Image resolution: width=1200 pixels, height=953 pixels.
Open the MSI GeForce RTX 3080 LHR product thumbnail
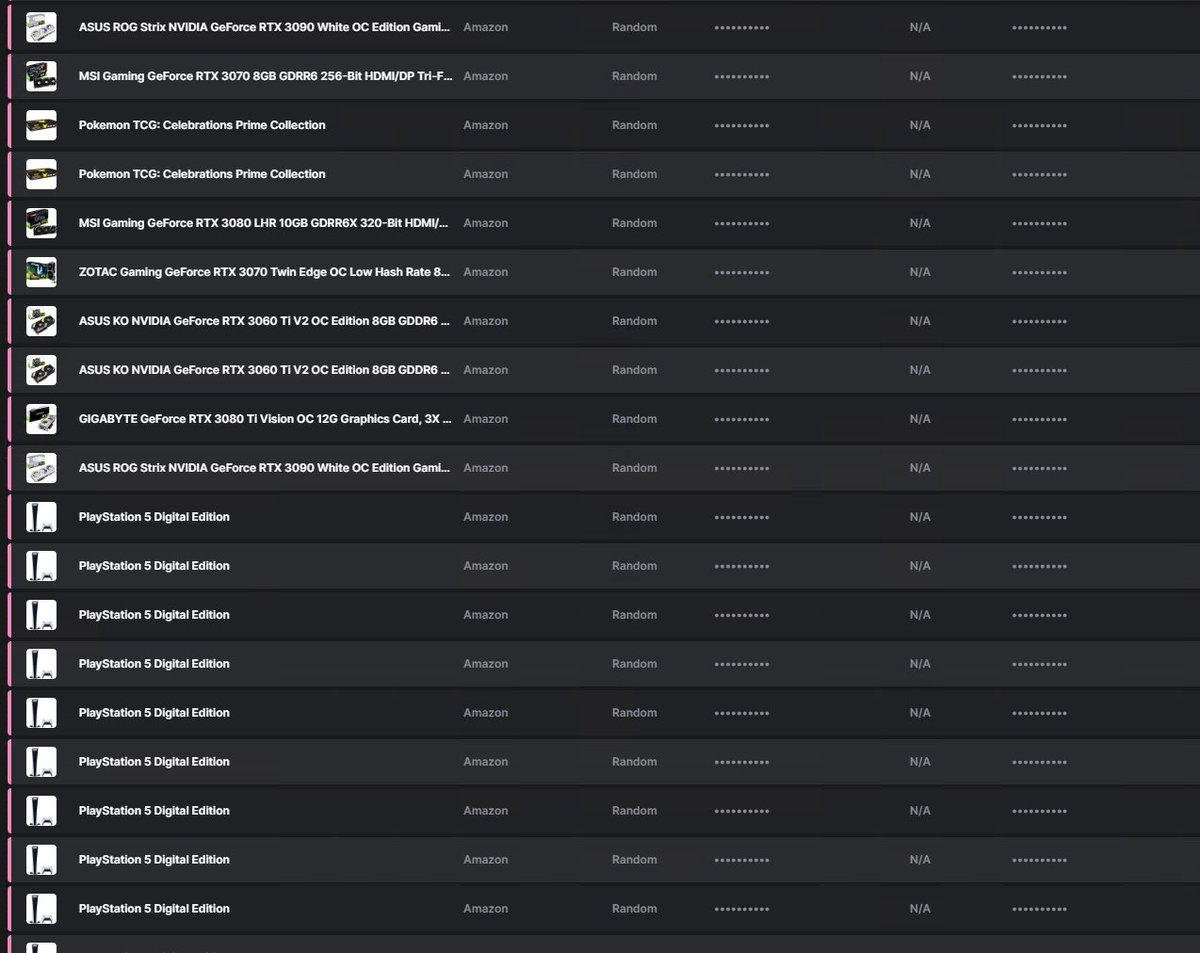pos(41,223)
